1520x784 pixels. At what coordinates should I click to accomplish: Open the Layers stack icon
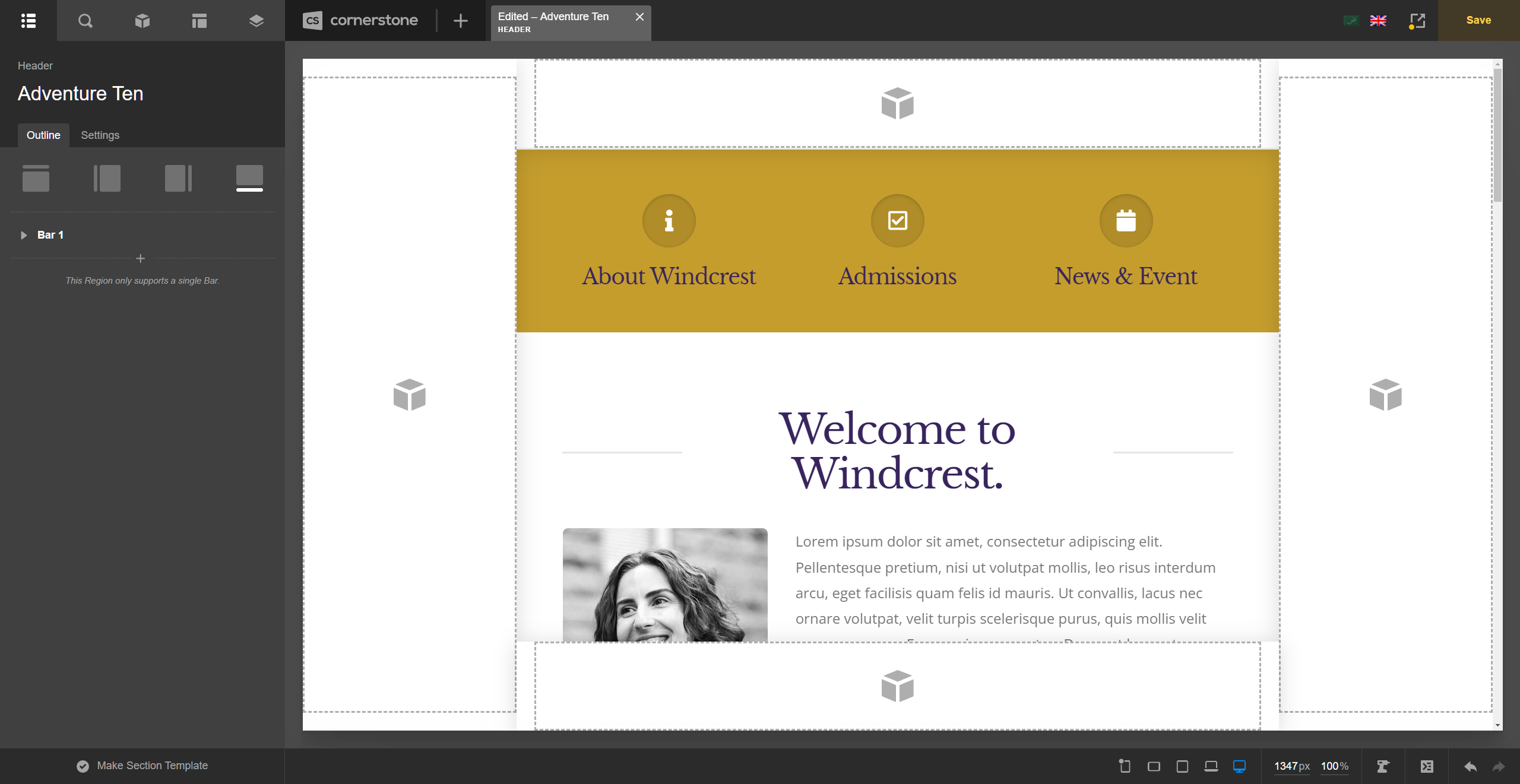click(256, 21)
